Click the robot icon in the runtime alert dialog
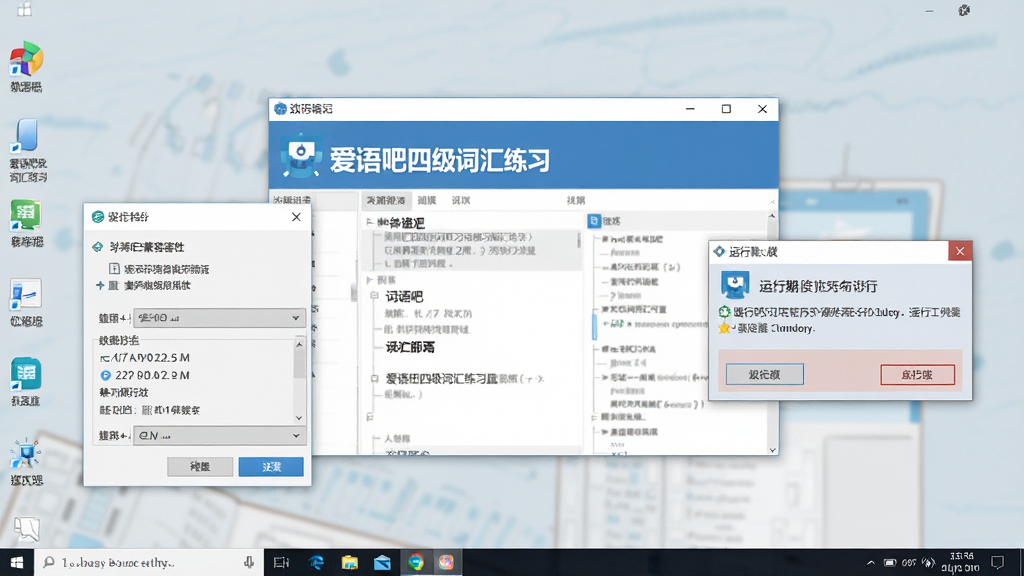Screen dimensions: 1024x576 tap(735, 285)
